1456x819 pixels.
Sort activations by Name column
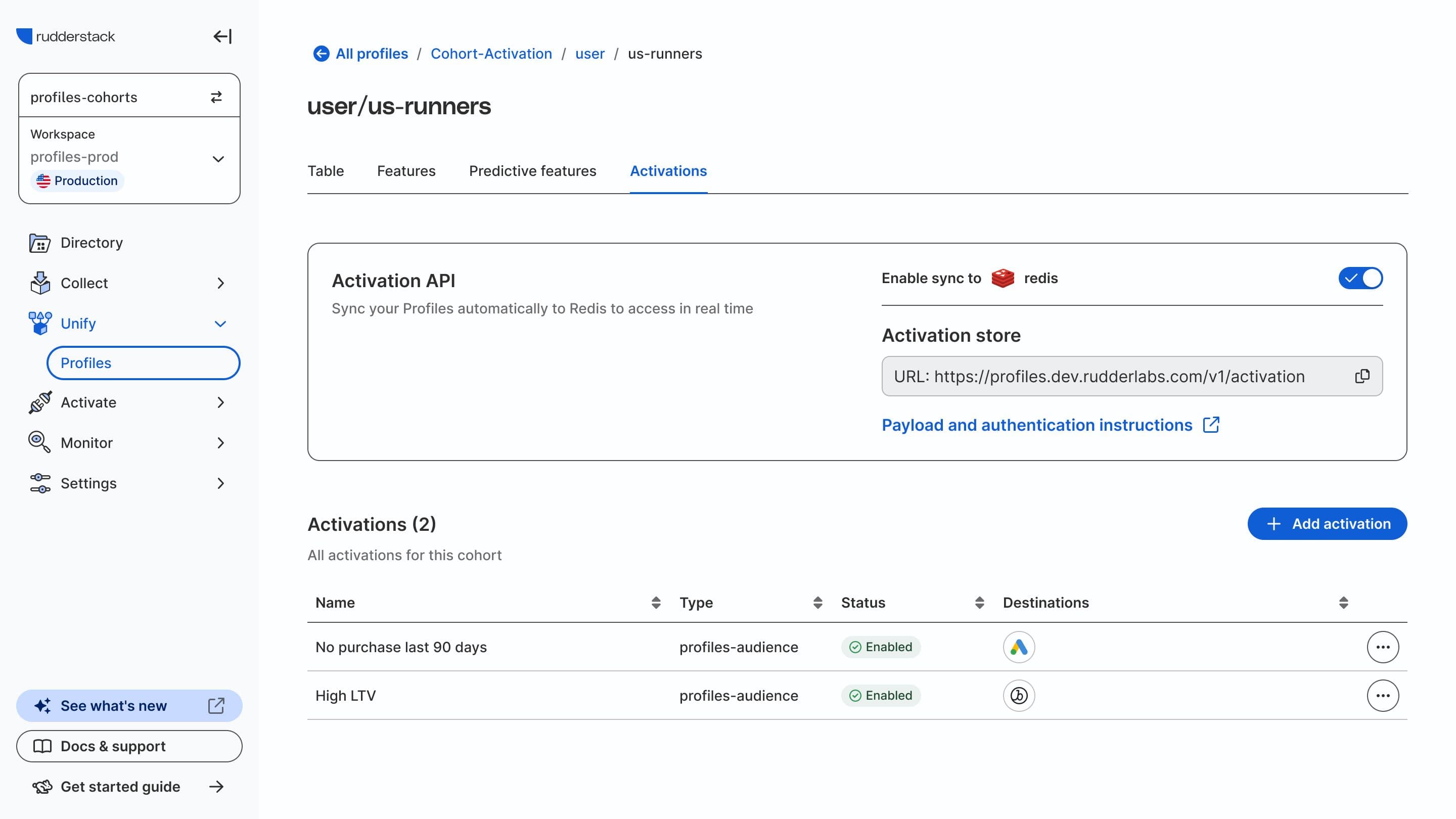tap(656, 603)
